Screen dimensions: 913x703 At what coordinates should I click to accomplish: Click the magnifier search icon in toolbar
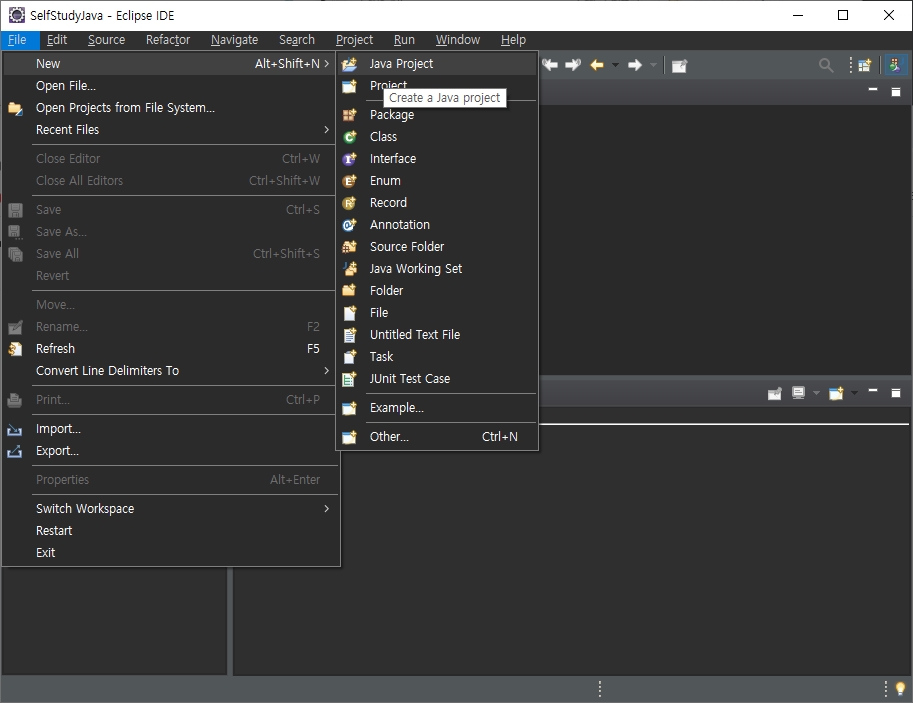[826, 65]
